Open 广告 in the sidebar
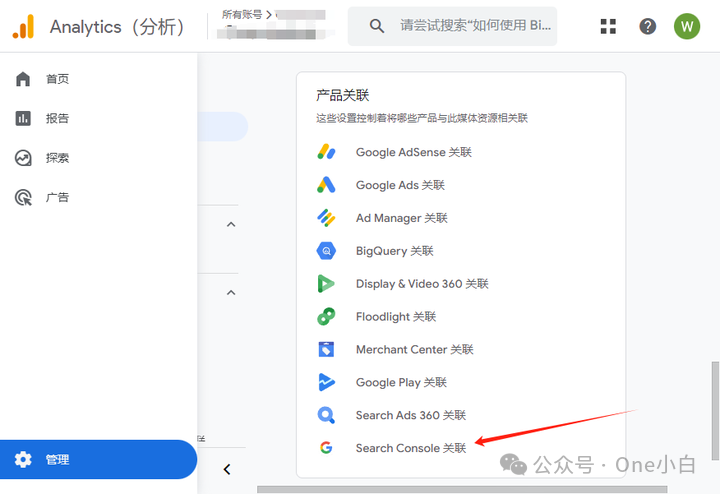Screen dimensions: 720x494 57,197
